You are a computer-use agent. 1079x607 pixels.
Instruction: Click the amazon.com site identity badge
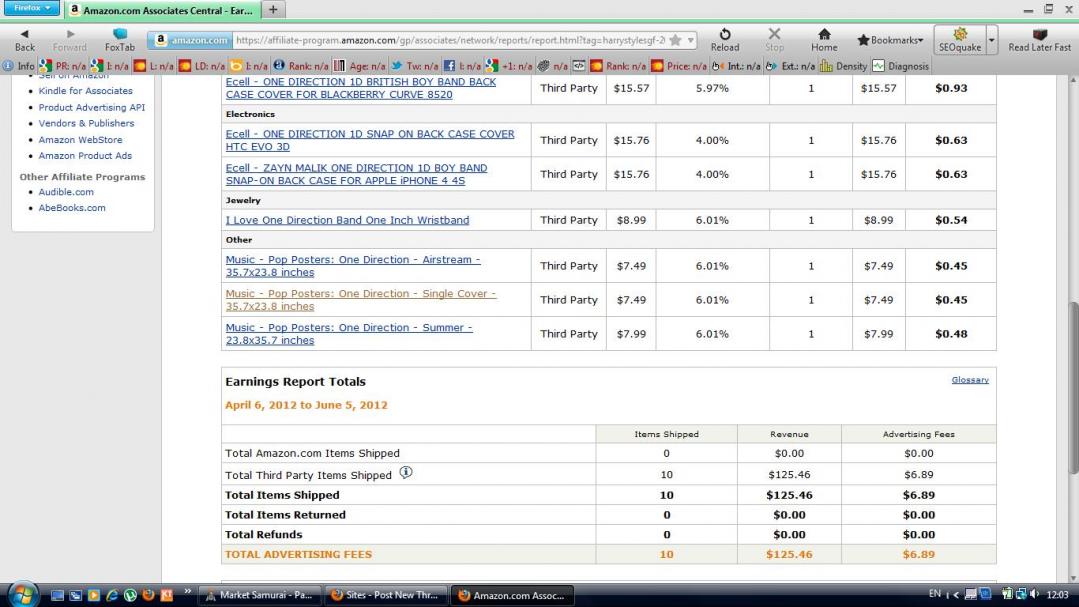(191, 41)
